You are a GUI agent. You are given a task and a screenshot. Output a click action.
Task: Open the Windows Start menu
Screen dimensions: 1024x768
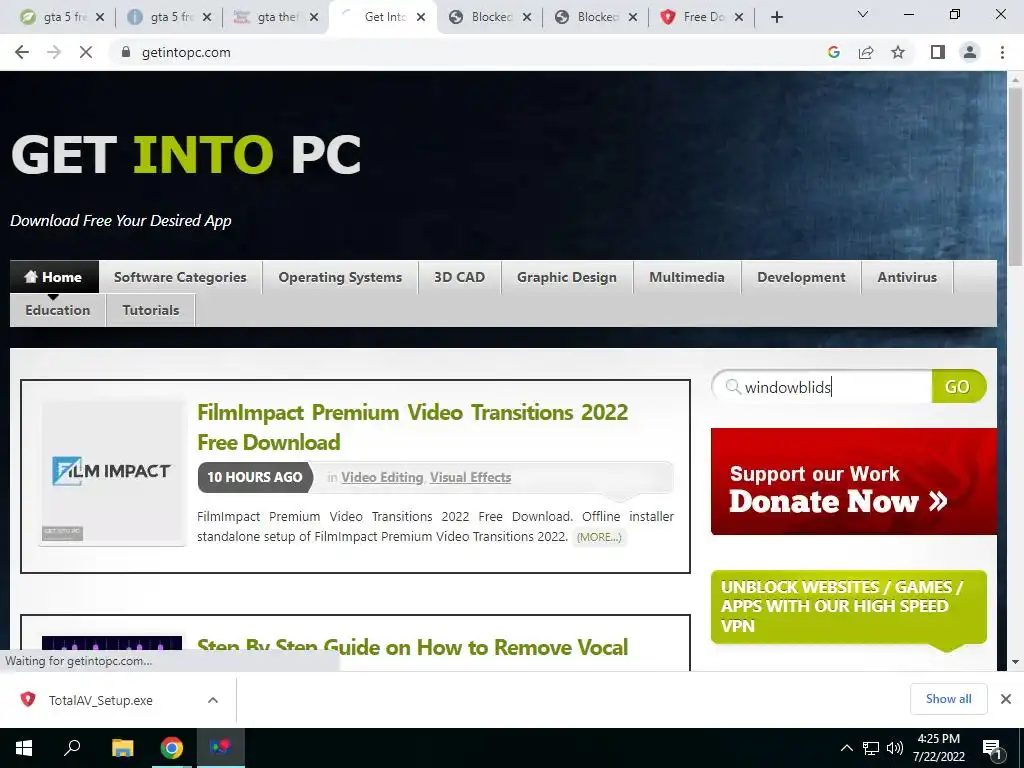click(24, 748)
